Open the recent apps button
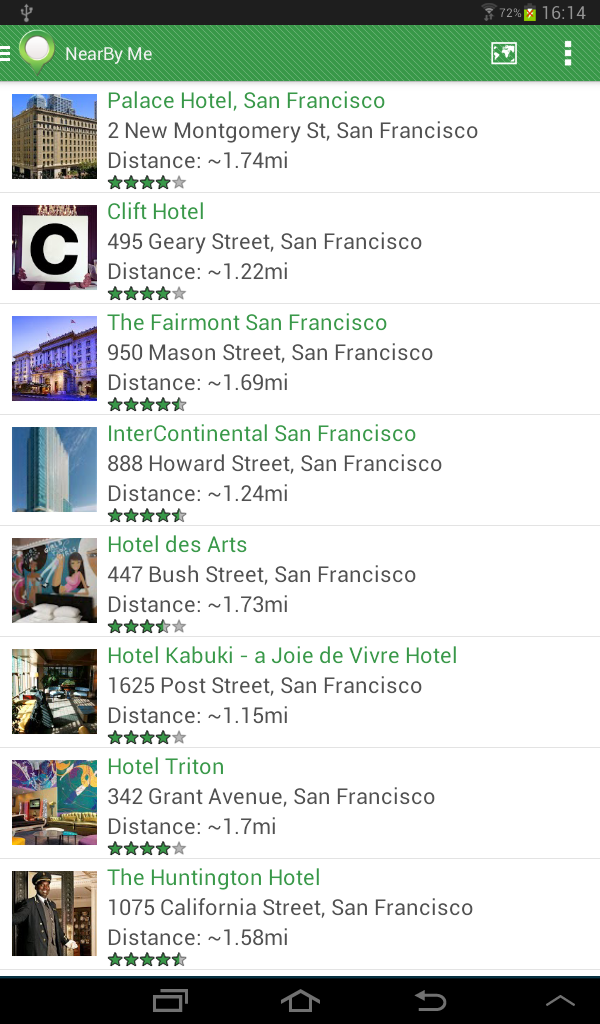This screenshot has width=600, height=1024. pos(170,1000)
